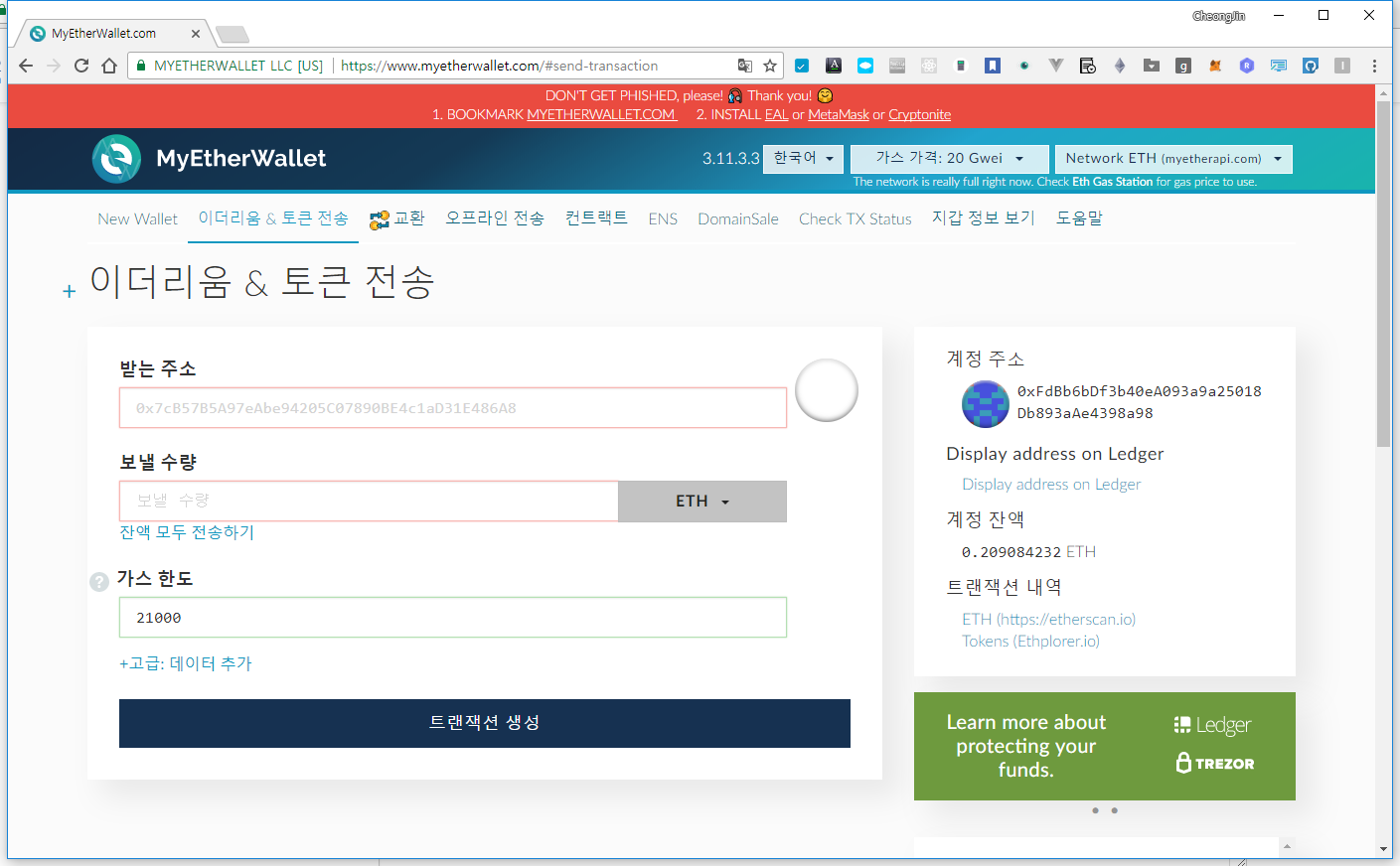Click the page vertical scrollbar thumb

pyautogui.click(x=1383, y=273)
